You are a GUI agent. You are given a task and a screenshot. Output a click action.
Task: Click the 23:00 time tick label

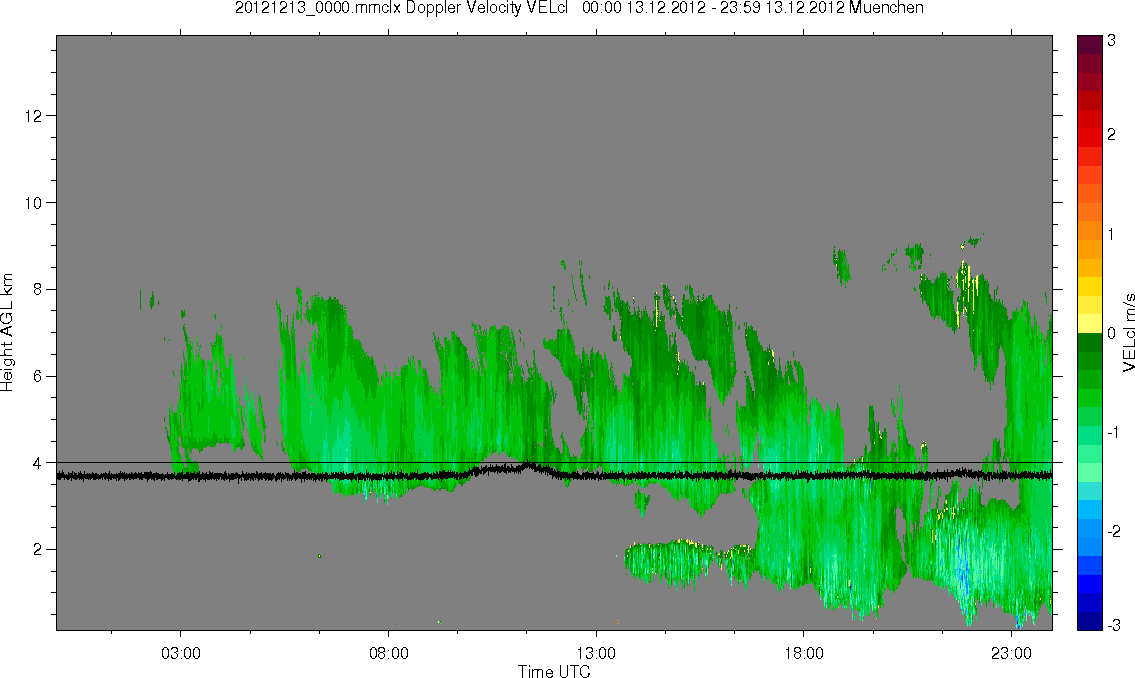click(x=1011, y=653)
